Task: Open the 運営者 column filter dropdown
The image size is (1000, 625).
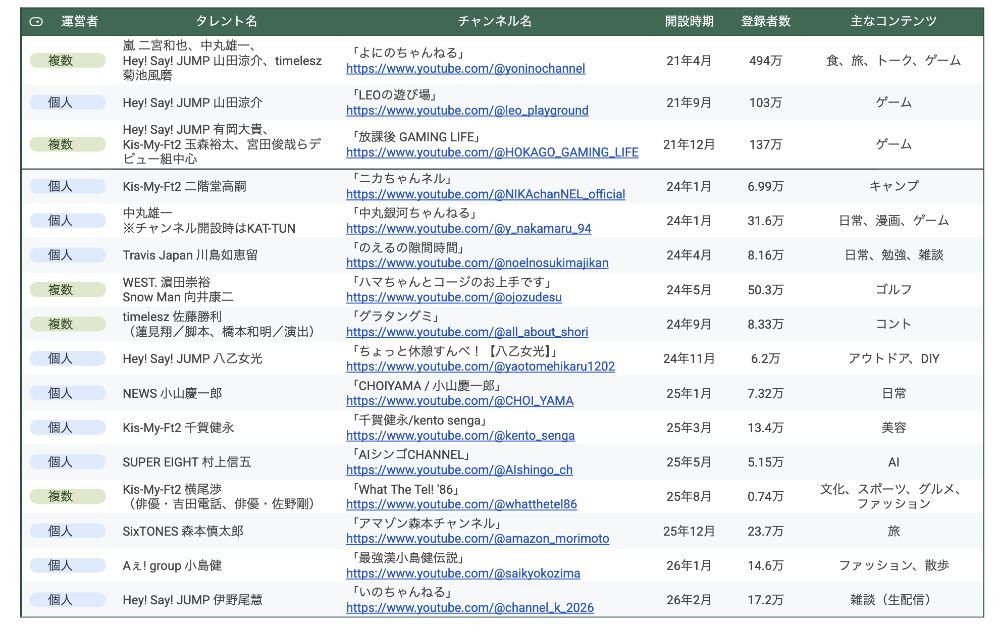Action: tap(37, 19)
